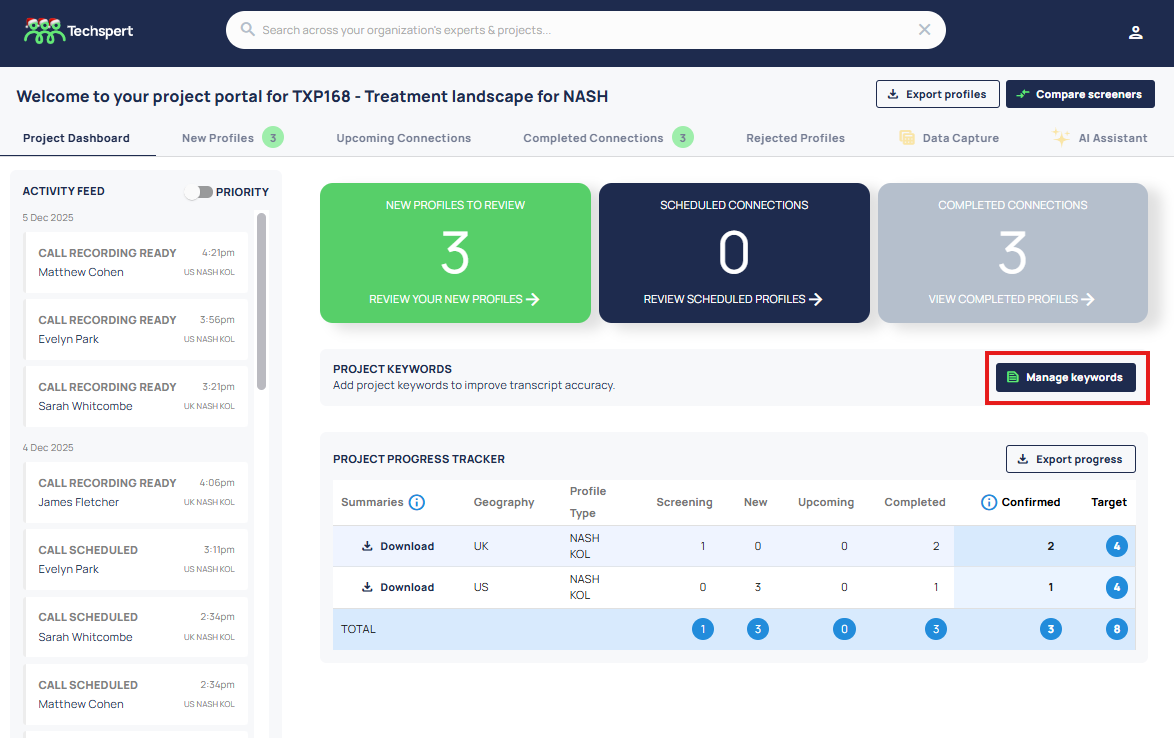Toggle the Priority switch in Activity Feed
1174x738 pixels.
(x=199, y=192)
